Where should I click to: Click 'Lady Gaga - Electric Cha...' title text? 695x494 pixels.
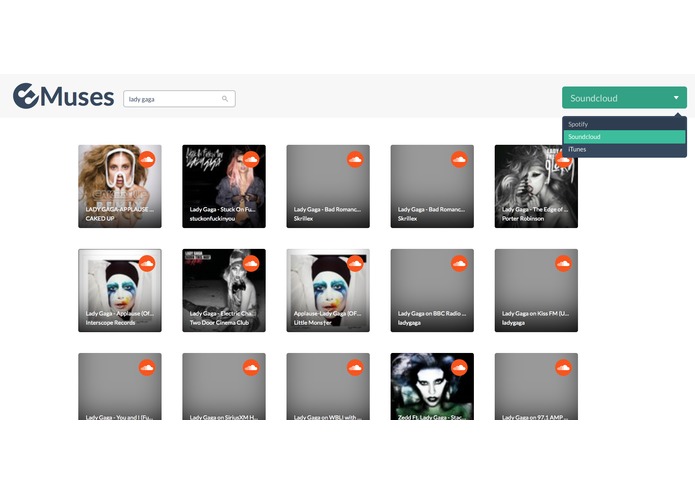(x=223, y=313)
